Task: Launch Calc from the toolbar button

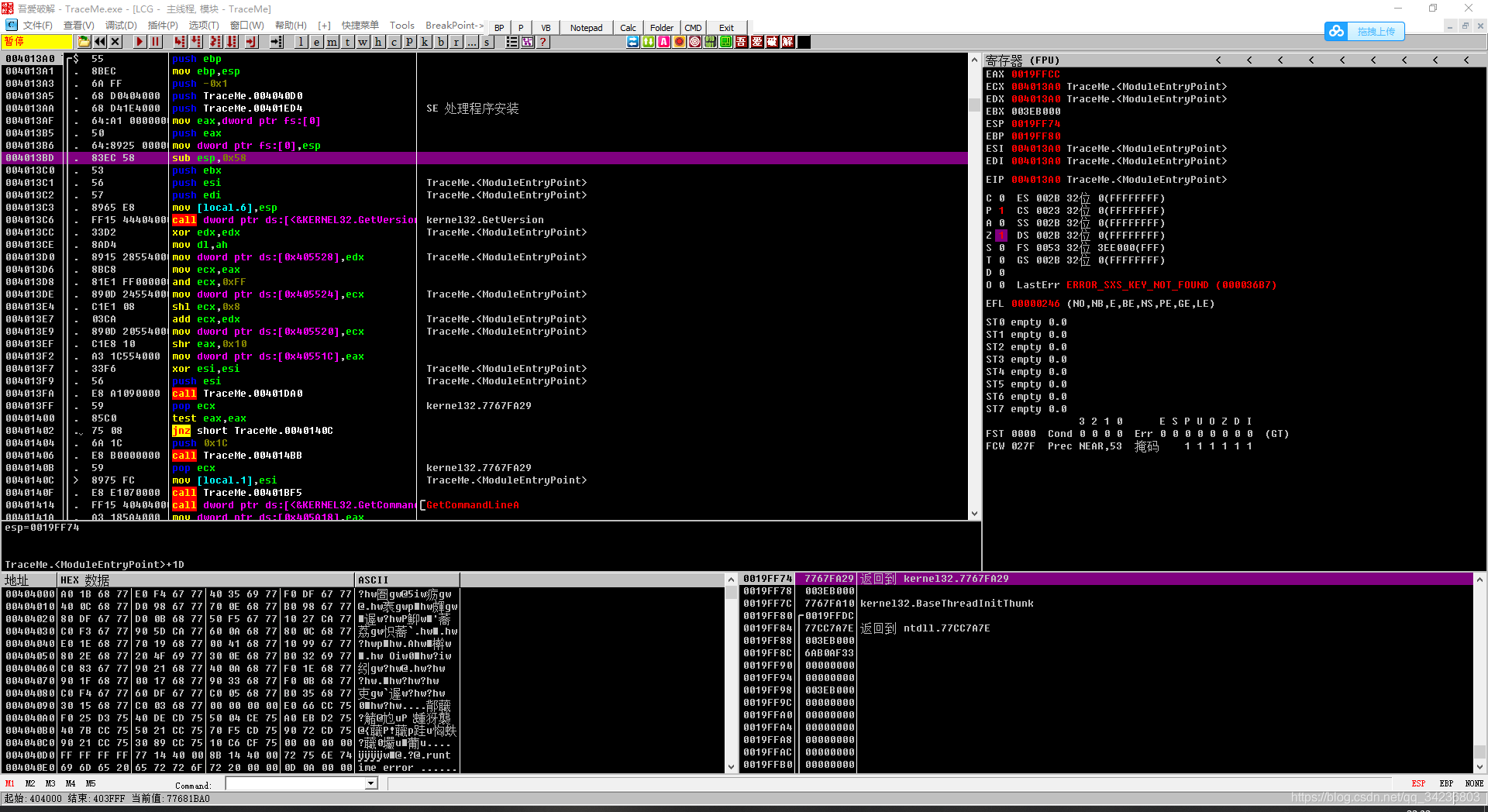Action: (x=628, y=28)
